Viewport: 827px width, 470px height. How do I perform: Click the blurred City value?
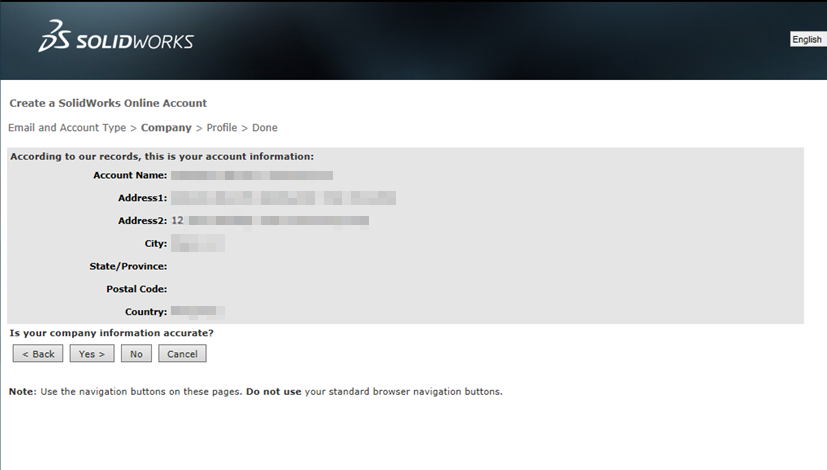(x=198, y=243)
